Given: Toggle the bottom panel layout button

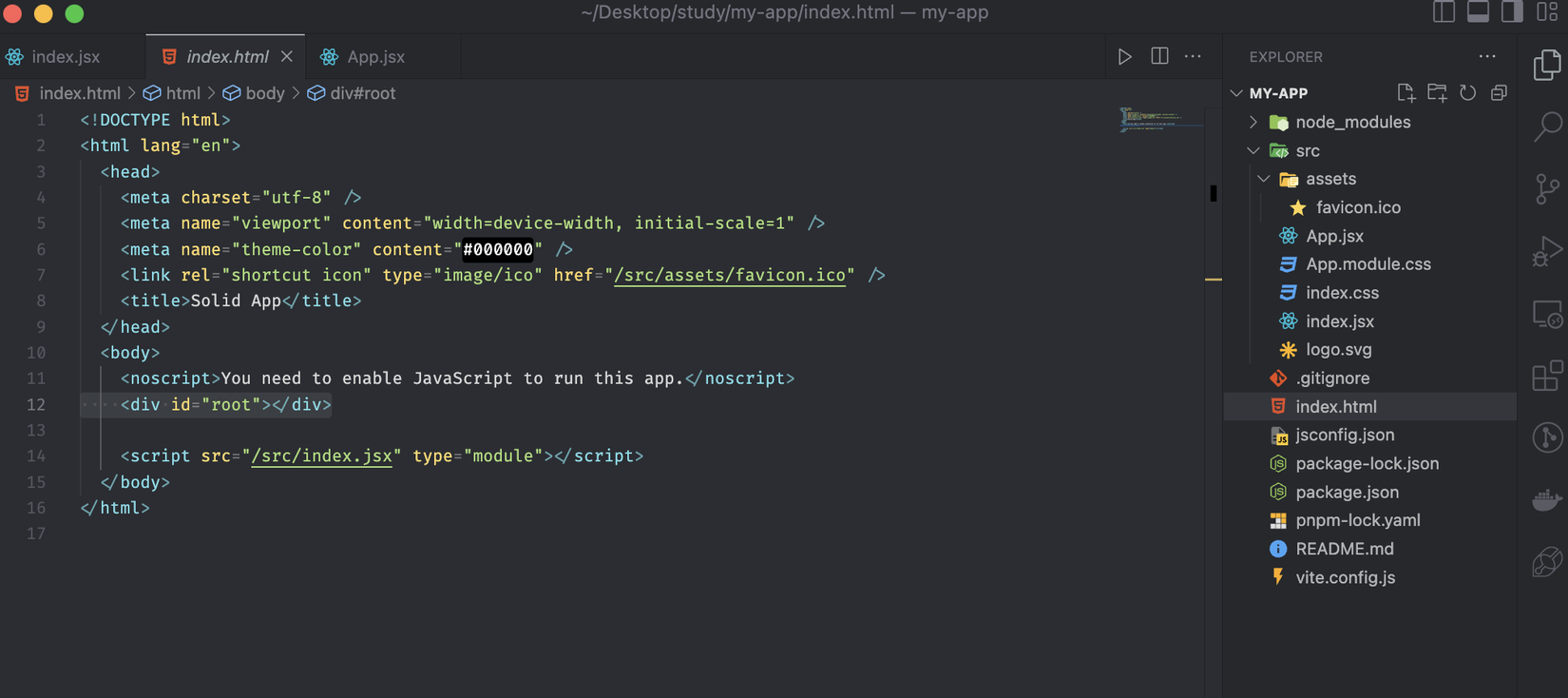Looking at the screenshot, I should click(x=1478, y=12).
